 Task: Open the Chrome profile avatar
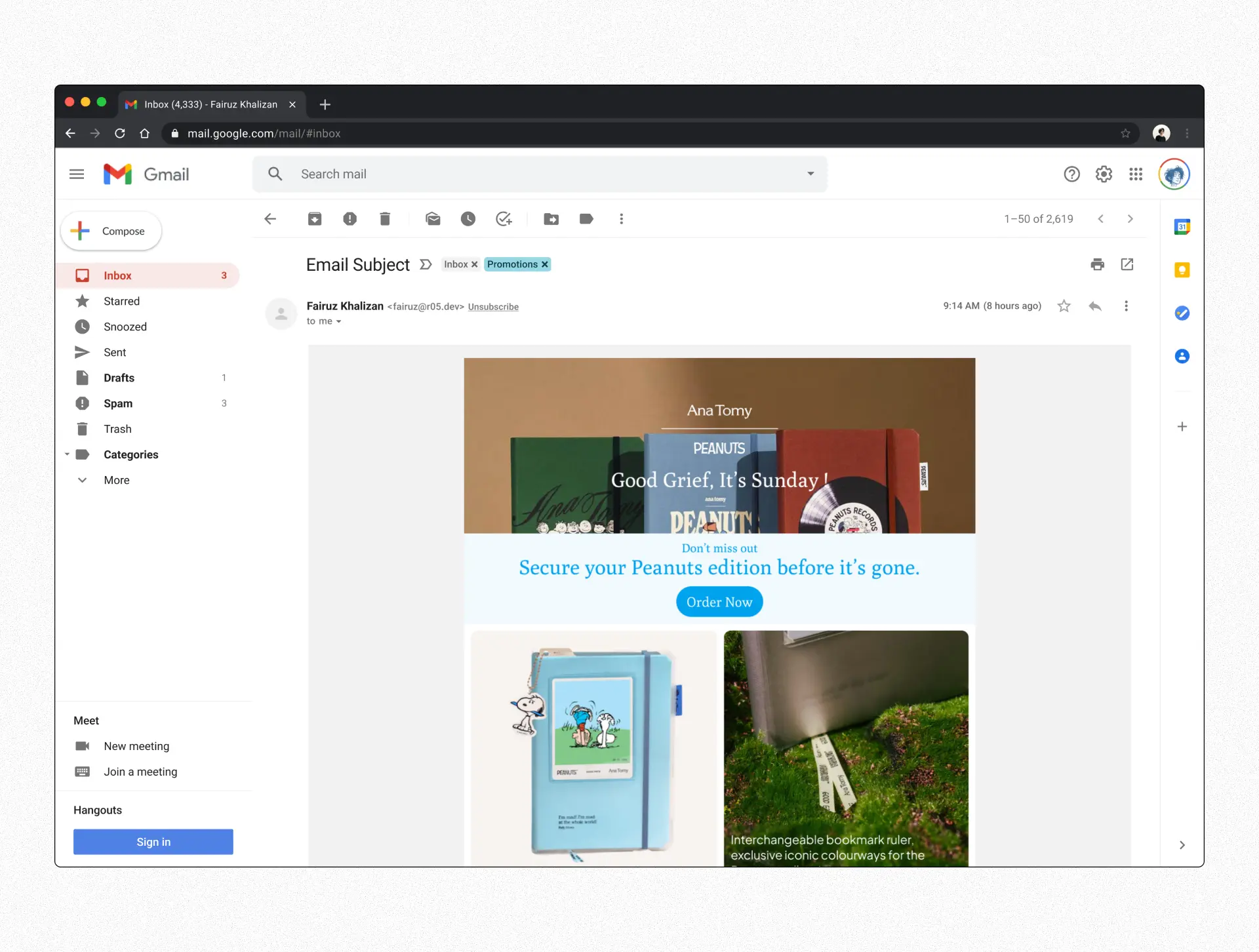pyautogui.click(x=1161, y=134)
